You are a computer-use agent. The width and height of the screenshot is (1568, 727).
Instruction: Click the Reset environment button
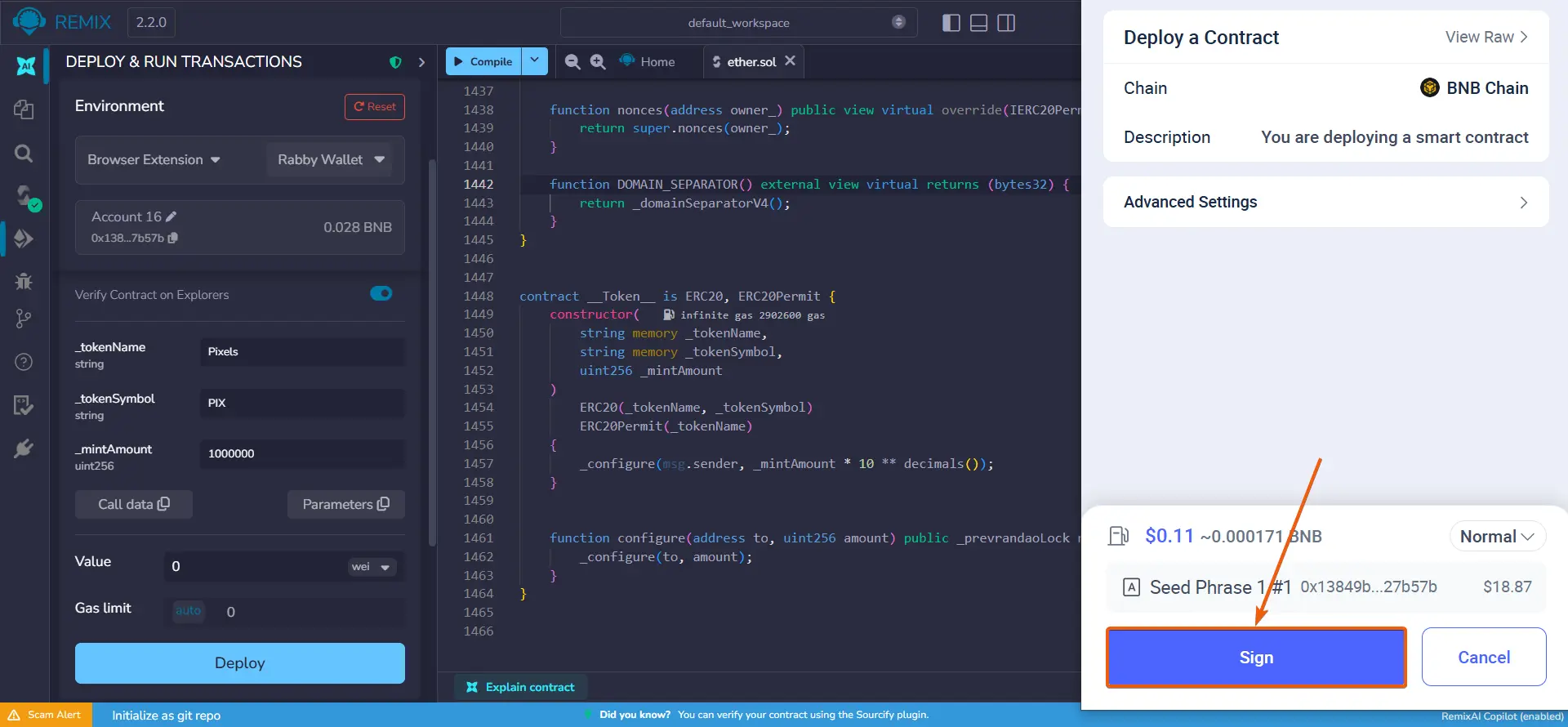(375, 107)
